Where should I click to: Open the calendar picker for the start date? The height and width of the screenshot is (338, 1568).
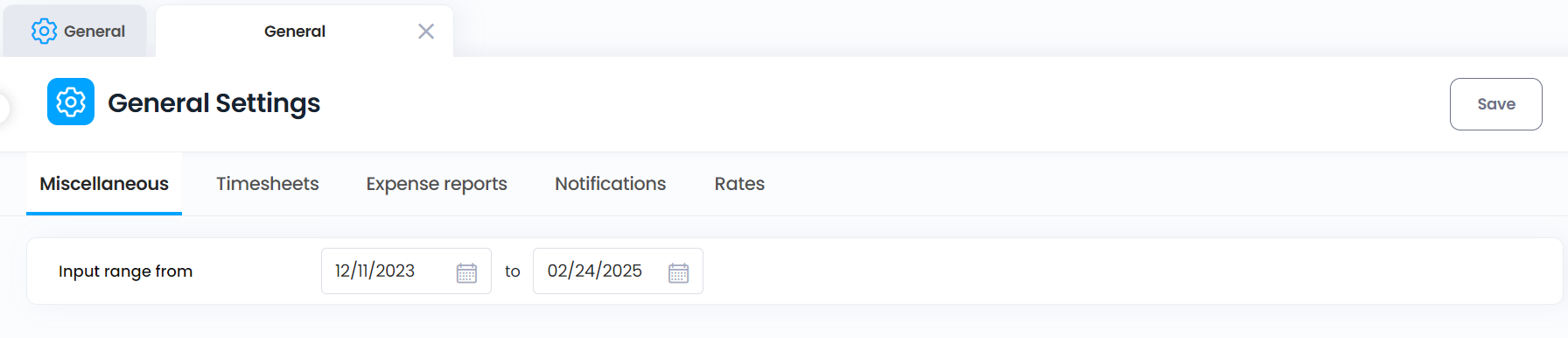tap(466, 272)
